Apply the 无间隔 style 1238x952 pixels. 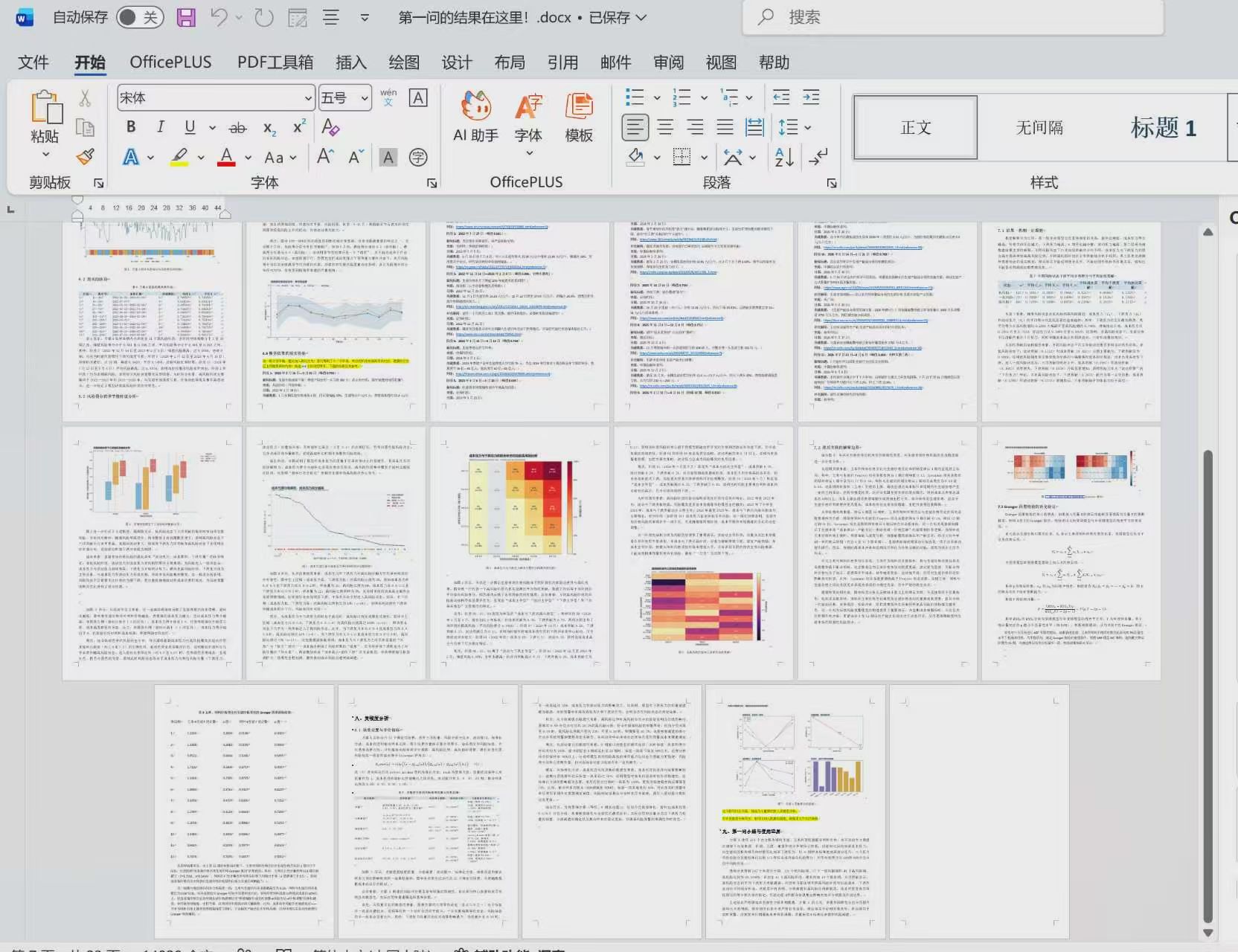coord(1039,127)
